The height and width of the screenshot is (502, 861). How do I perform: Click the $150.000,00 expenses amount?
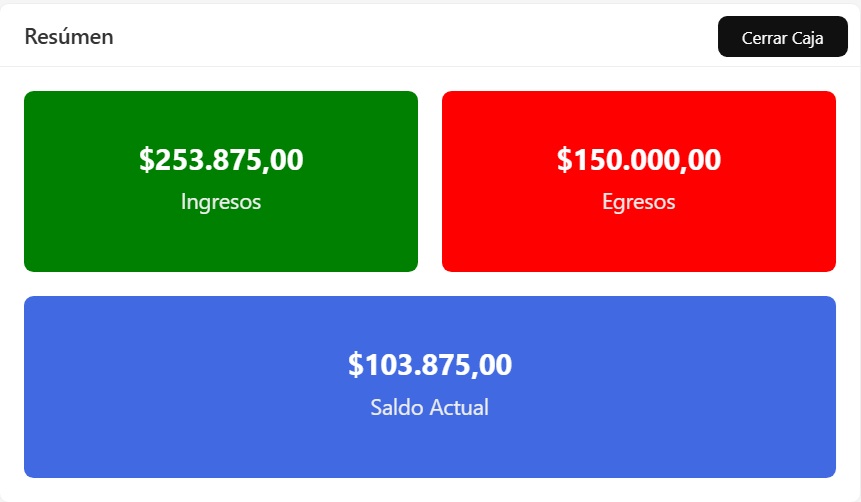click(639, 160)
